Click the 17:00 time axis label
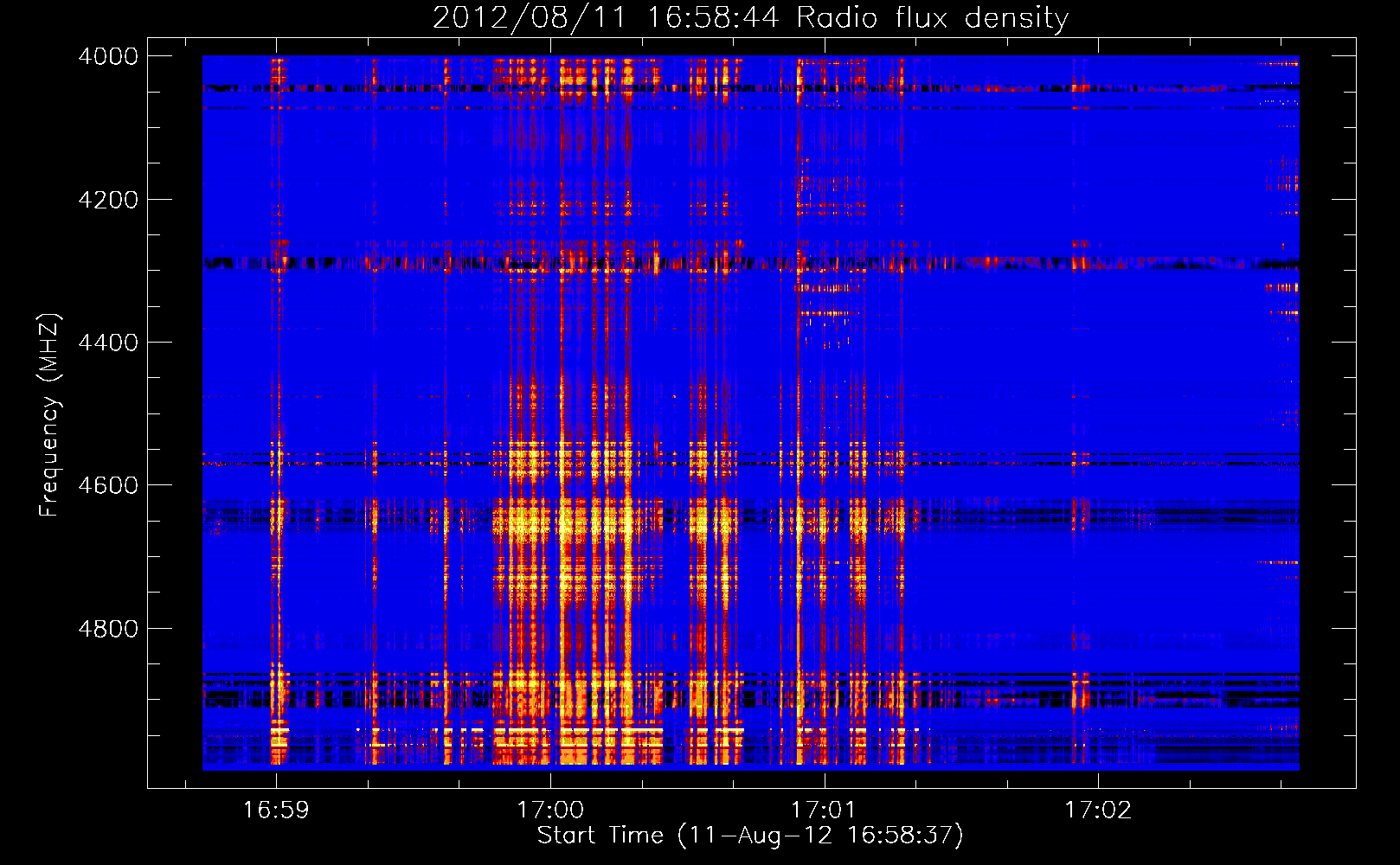The height and width of the screenshot is (865, 1400). (x=550, y=811)
